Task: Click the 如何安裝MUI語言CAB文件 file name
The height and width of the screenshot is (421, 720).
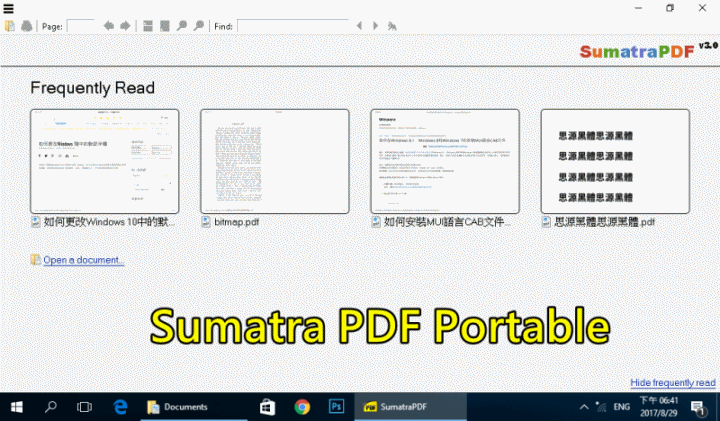Action: pyautogui.click(x=447, y=222)
